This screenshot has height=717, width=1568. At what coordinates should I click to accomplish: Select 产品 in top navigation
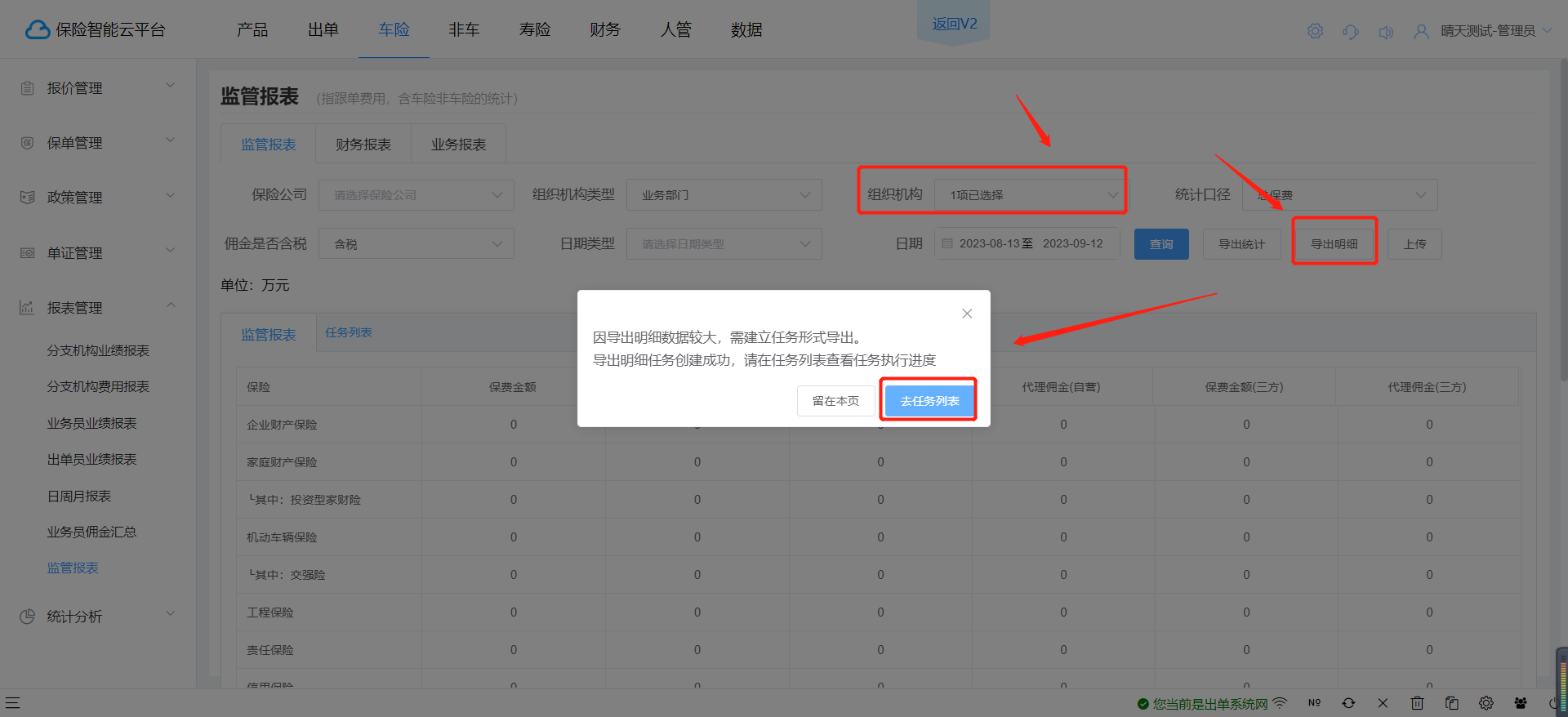(252, 30)
